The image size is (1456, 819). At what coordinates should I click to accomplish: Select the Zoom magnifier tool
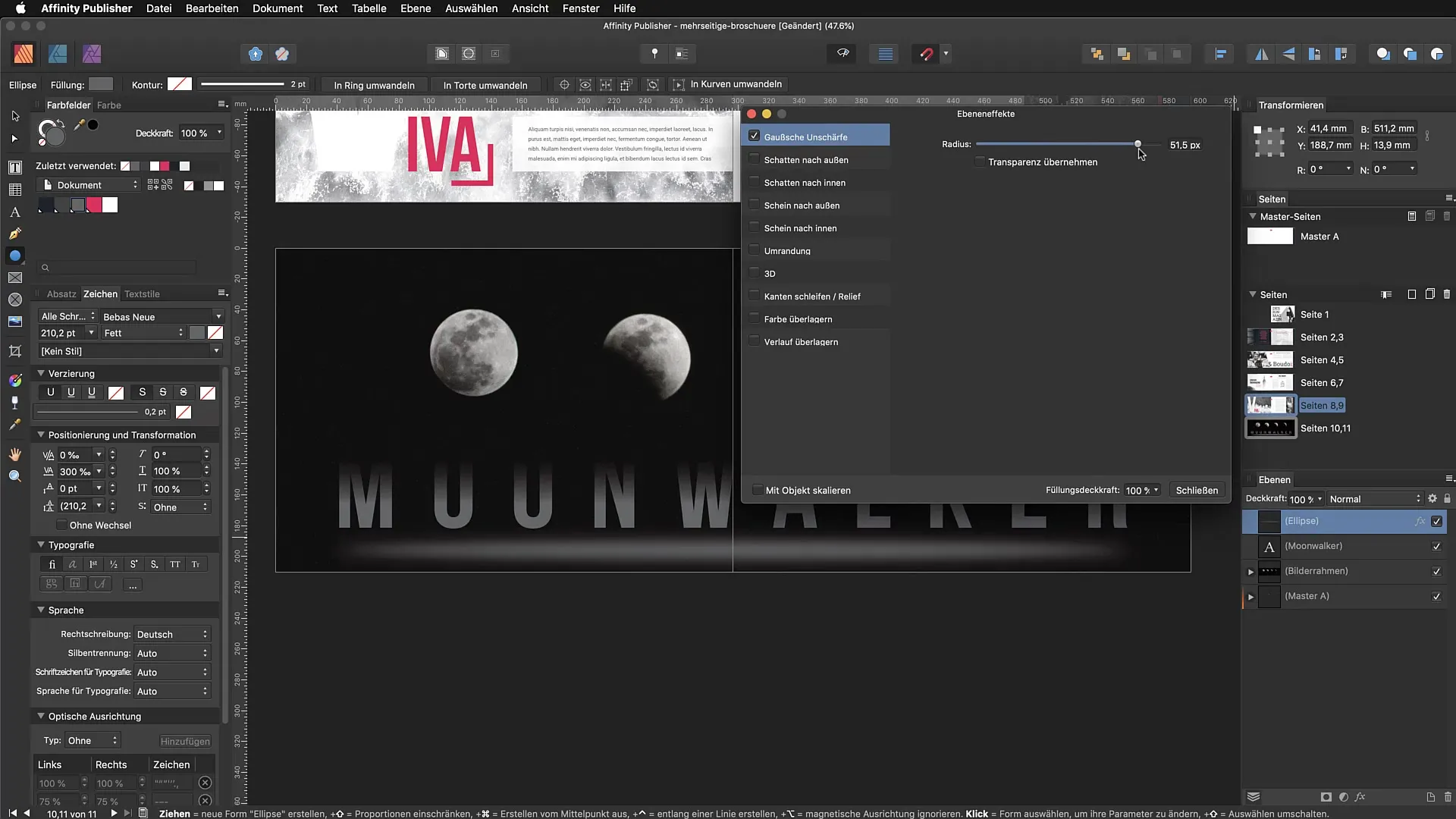(15, 476)
